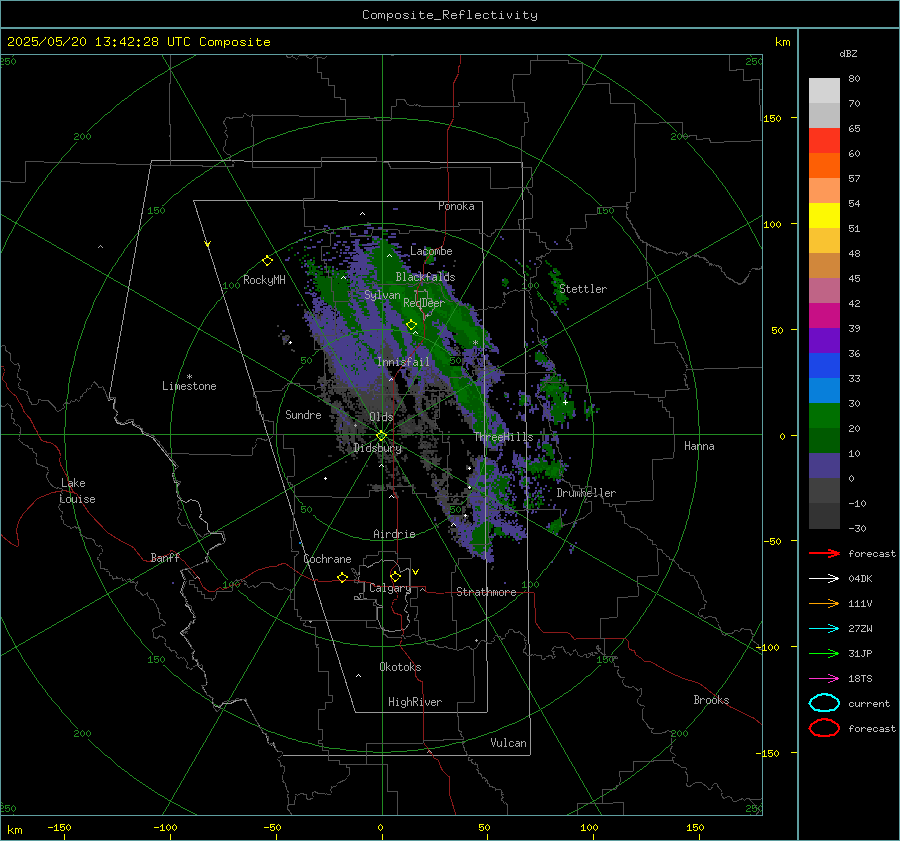Viewport: 900px width, 841px height.
Task: Click the Strathmore city label
Action: 486,592
